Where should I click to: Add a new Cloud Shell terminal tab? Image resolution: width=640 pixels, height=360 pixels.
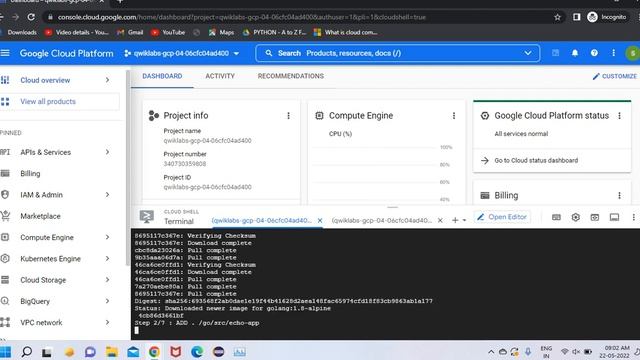click(455, 220)
